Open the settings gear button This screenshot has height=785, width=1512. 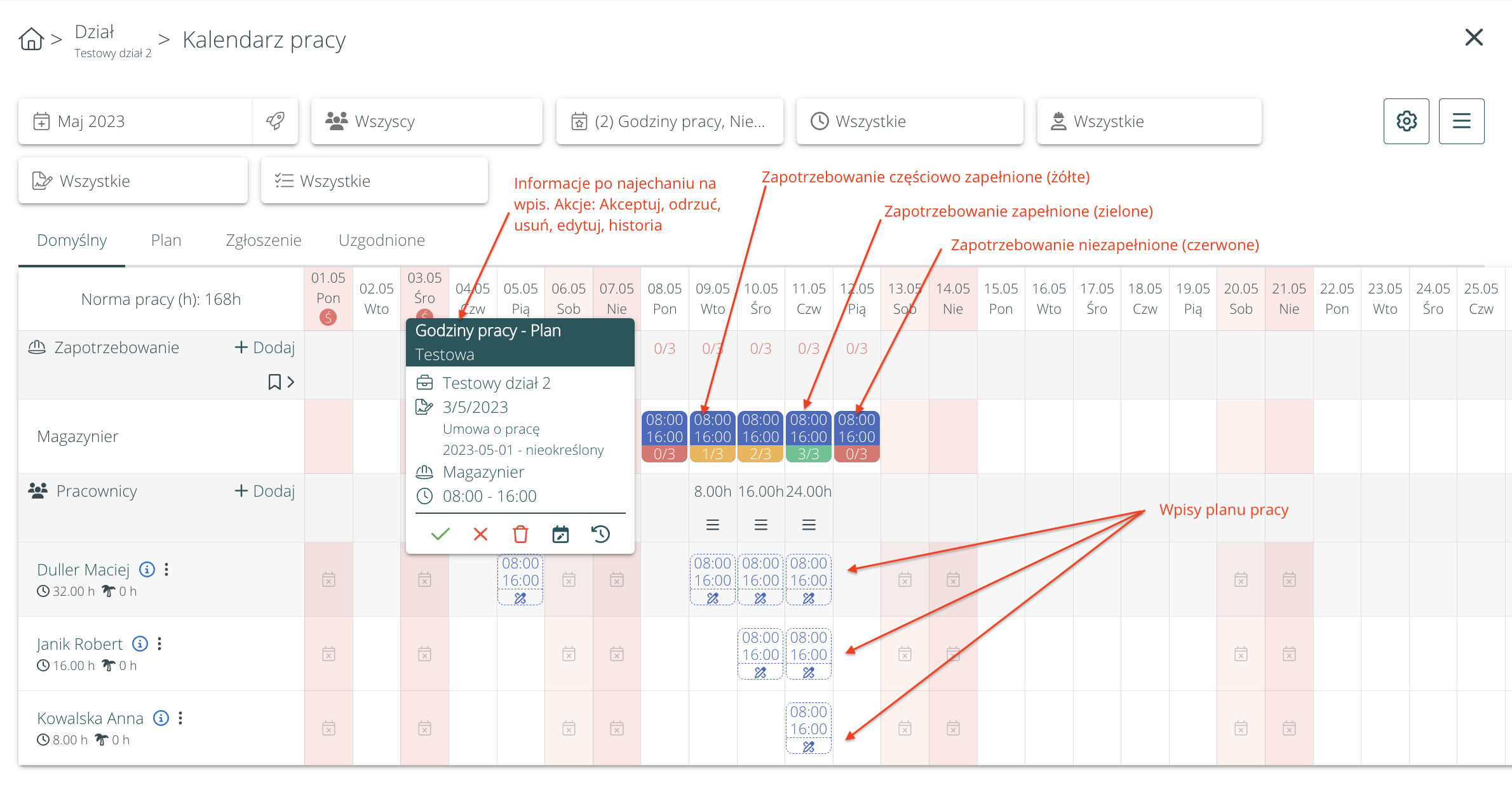(x=1406, y=121)
